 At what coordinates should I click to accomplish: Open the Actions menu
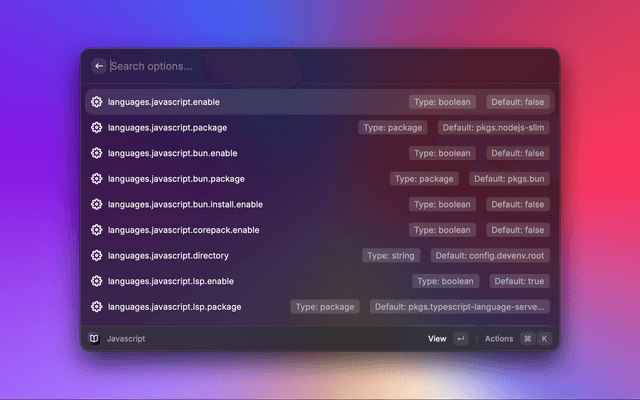coord(498,339)
